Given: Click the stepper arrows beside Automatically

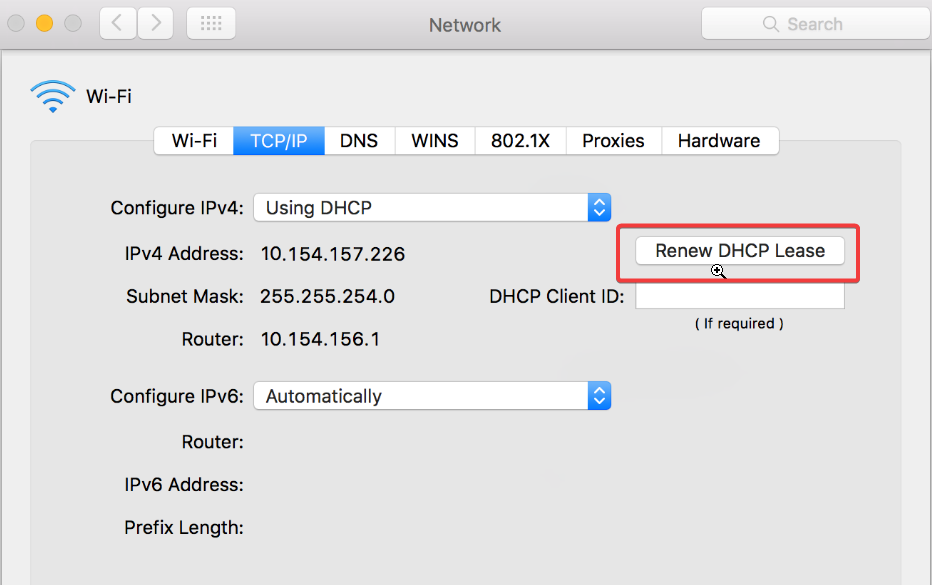Looking at the screenshot, I should click(x=599, y=396).
